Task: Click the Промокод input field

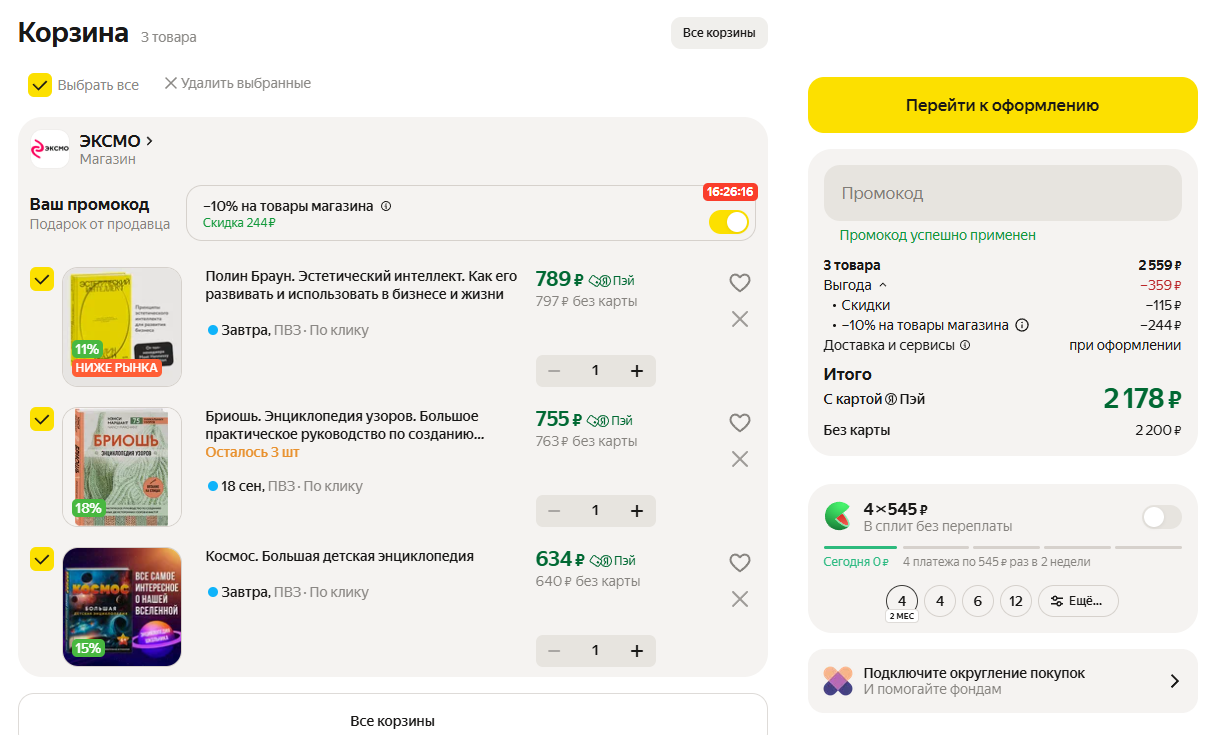Action: [x=1002, y=193]
